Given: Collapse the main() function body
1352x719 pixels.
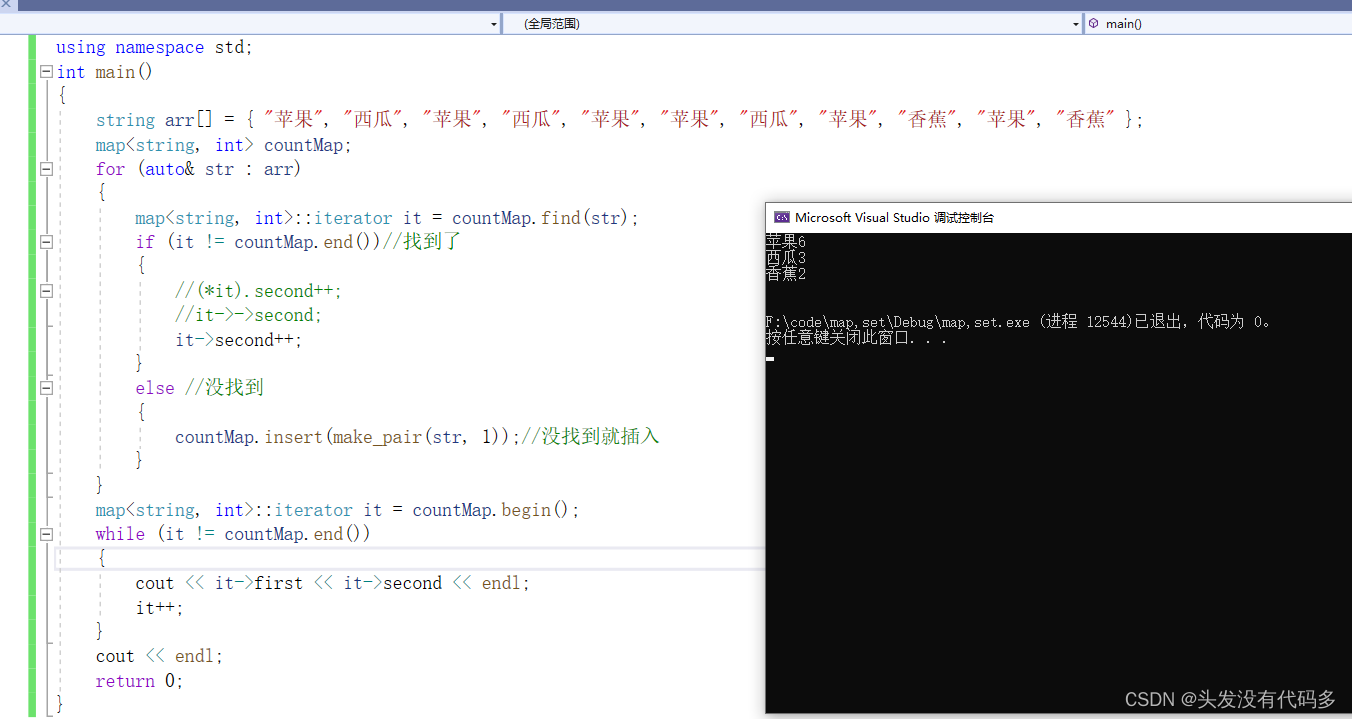Looking at the screenshot, I should point(46,71).
